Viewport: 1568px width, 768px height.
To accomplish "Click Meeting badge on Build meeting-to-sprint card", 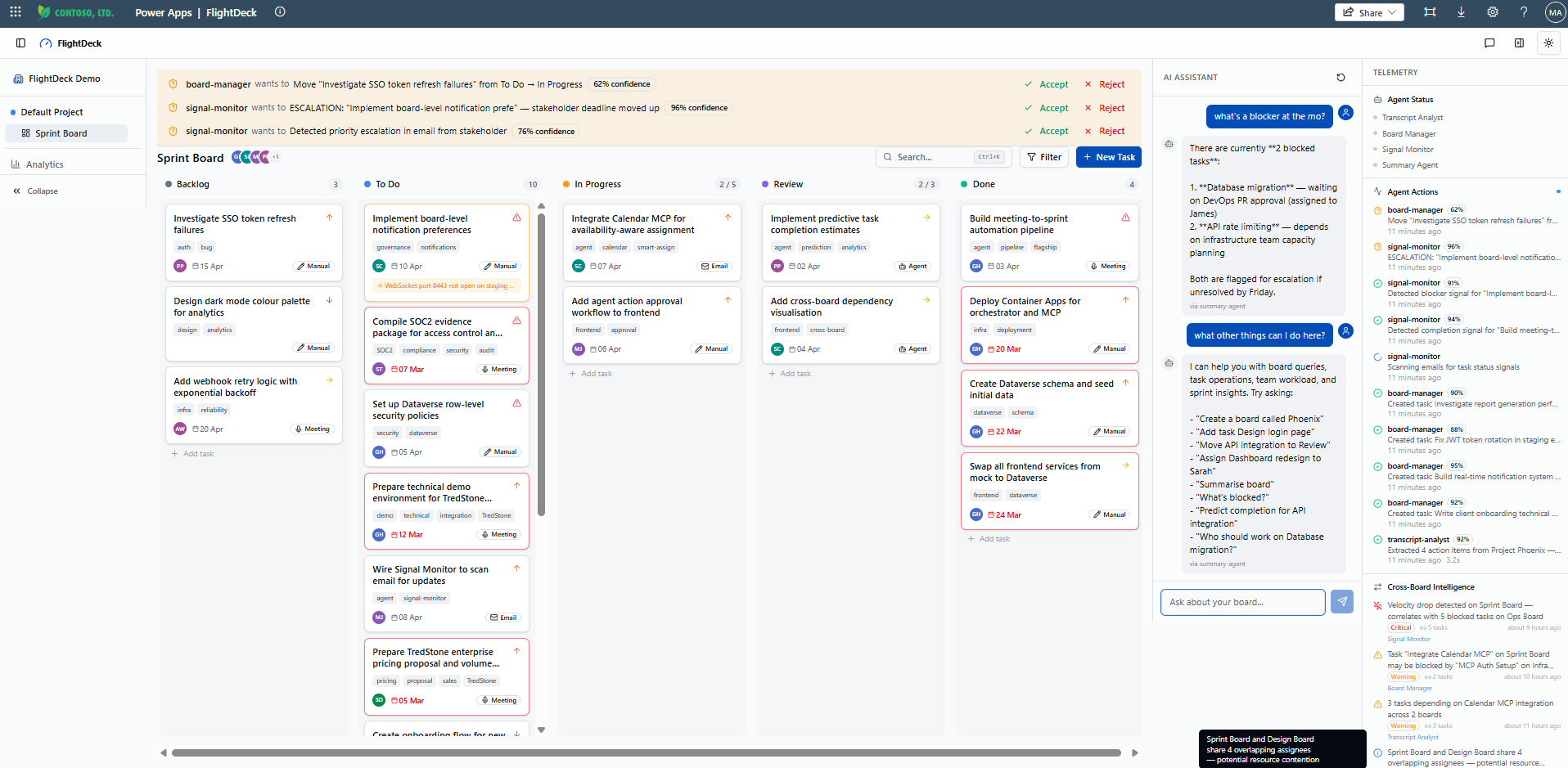I will tap(1108, 266).
